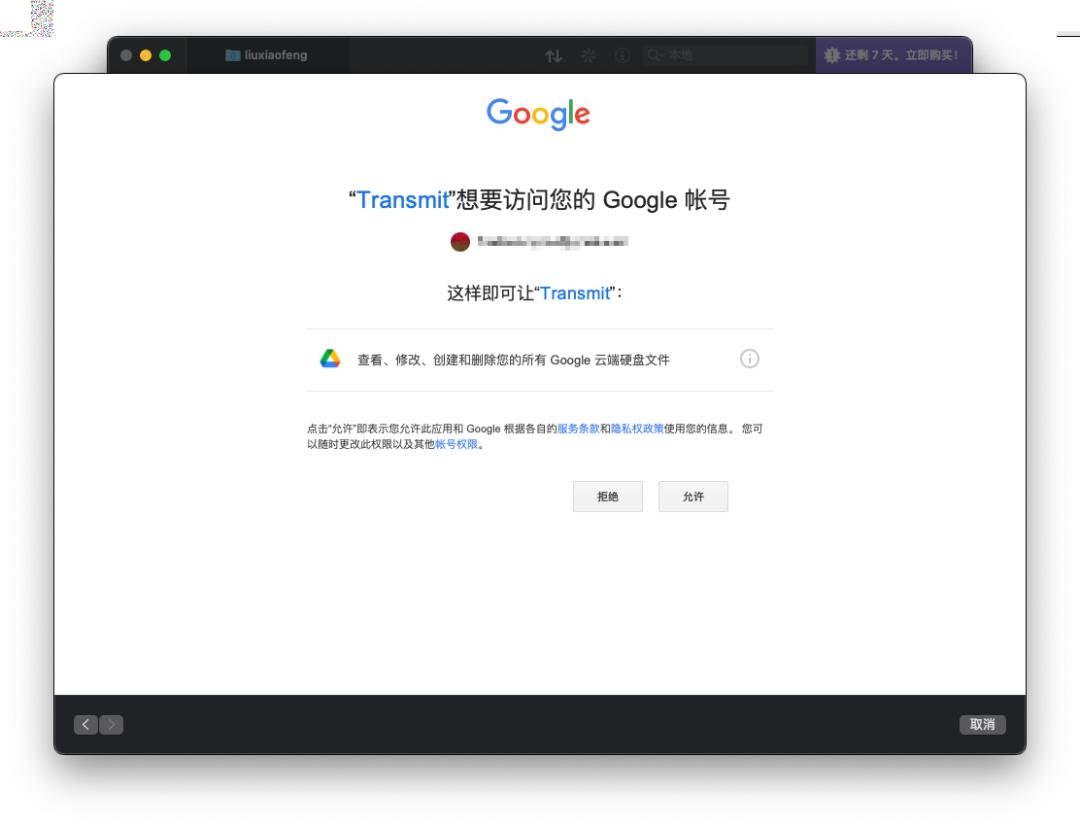
Task: Go forward with the right chevron button
Action: pos(112,724)
